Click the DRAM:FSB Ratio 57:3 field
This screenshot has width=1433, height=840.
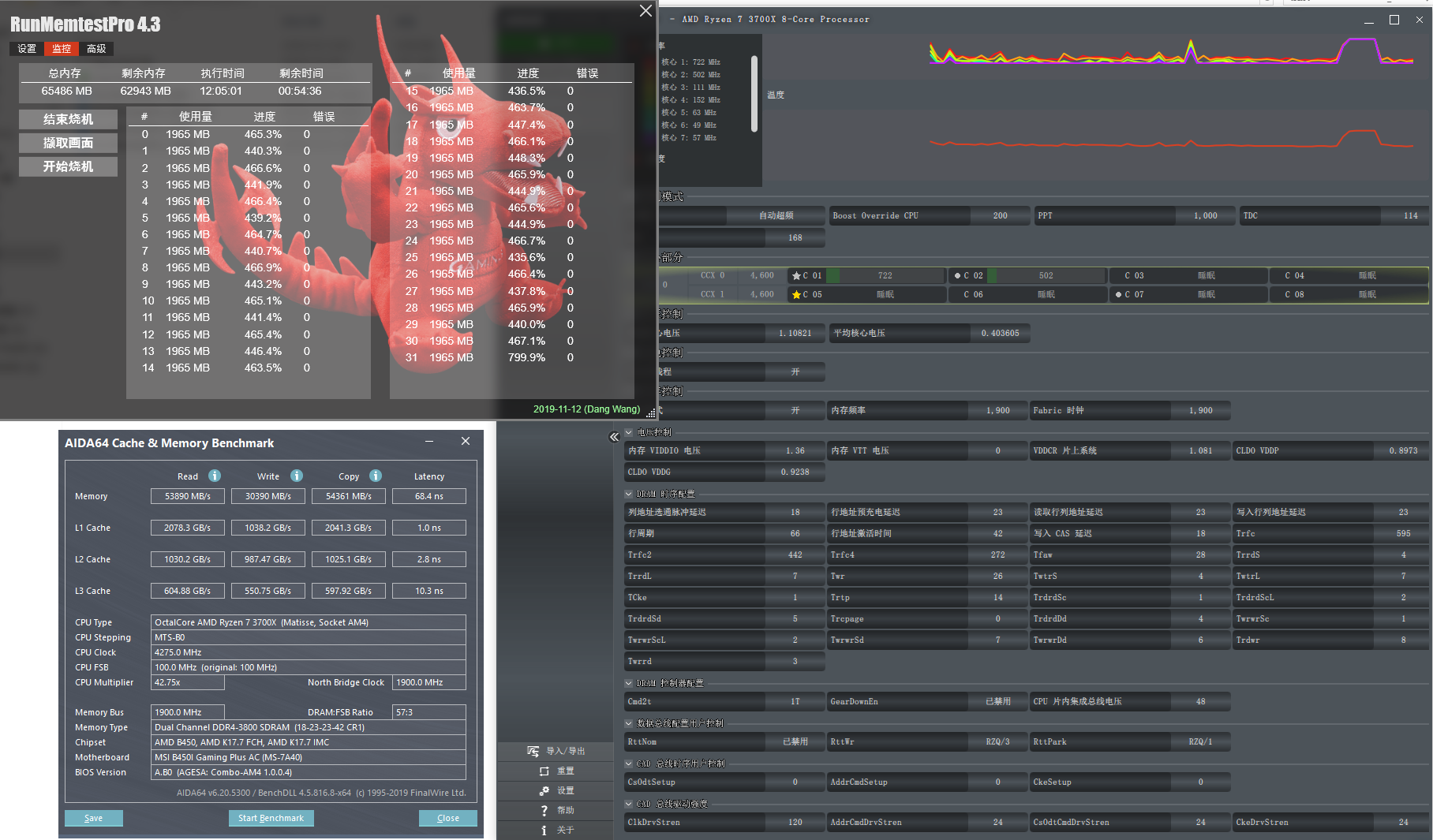429,712
